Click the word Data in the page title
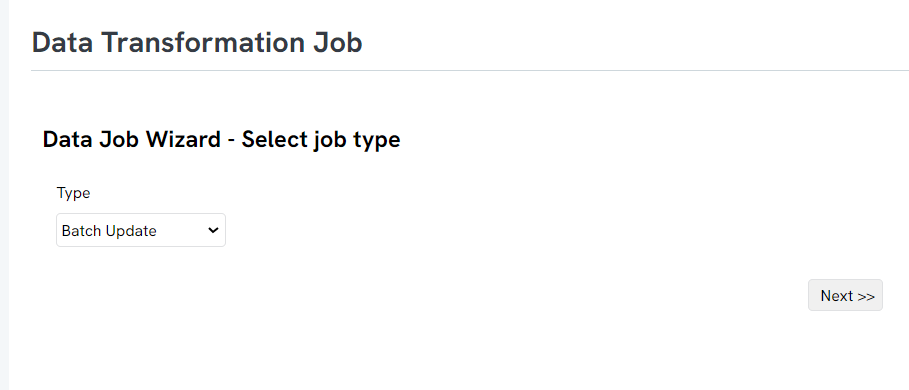This screenshot has width=909, height=390. pos(63,43)
